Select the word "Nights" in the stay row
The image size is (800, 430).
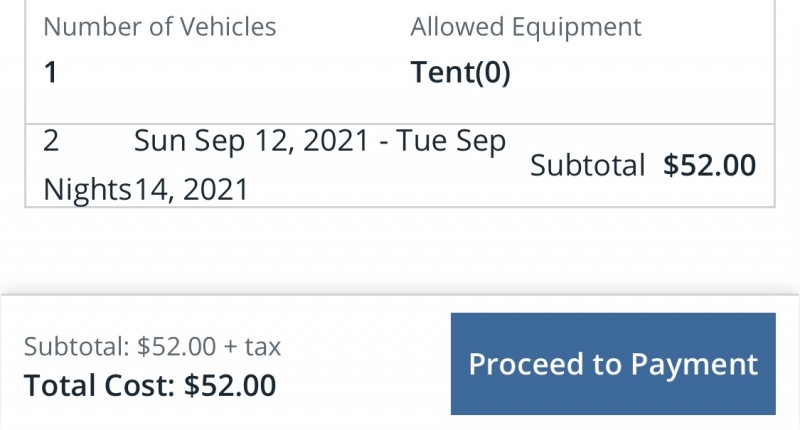(x=88, y=189)
